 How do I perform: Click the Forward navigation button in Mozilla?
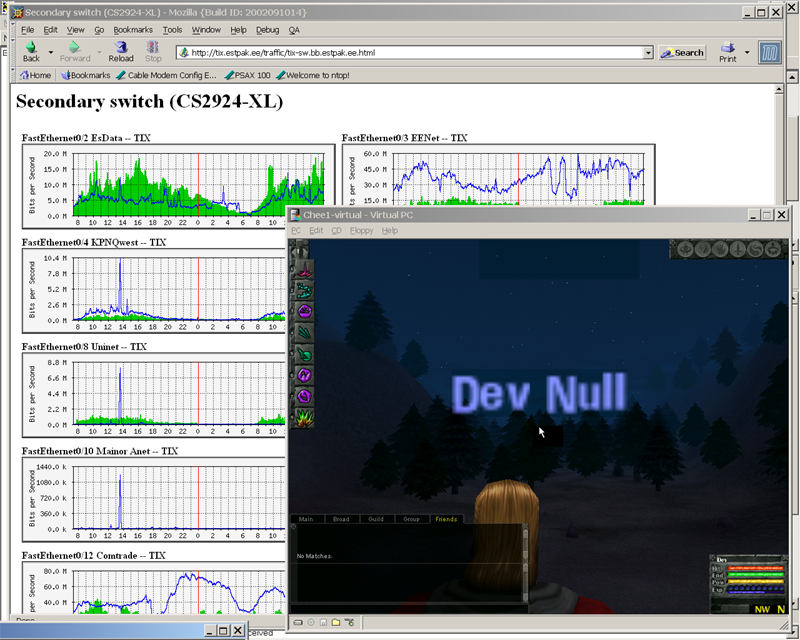[74, 52]
